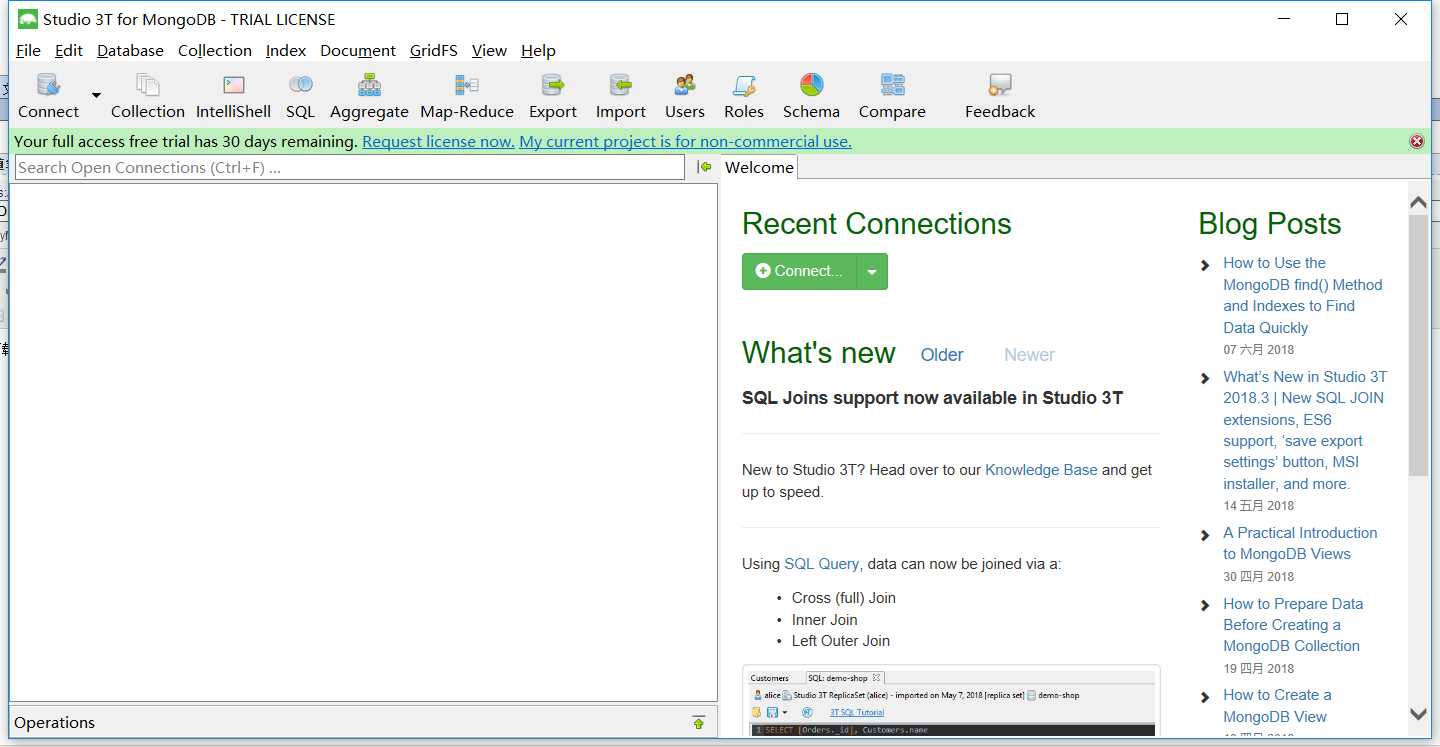
Task: Click the scrollbar up arrow
Action: pos(1418,203)
